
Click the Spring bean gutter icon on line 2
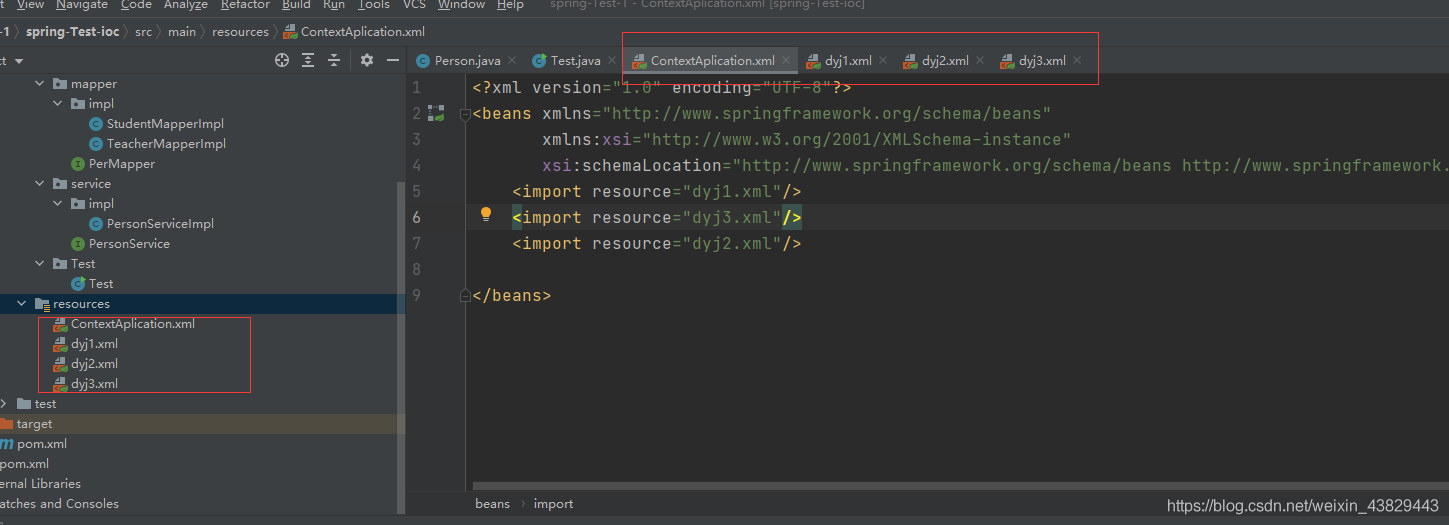click(x=436, y=113)
